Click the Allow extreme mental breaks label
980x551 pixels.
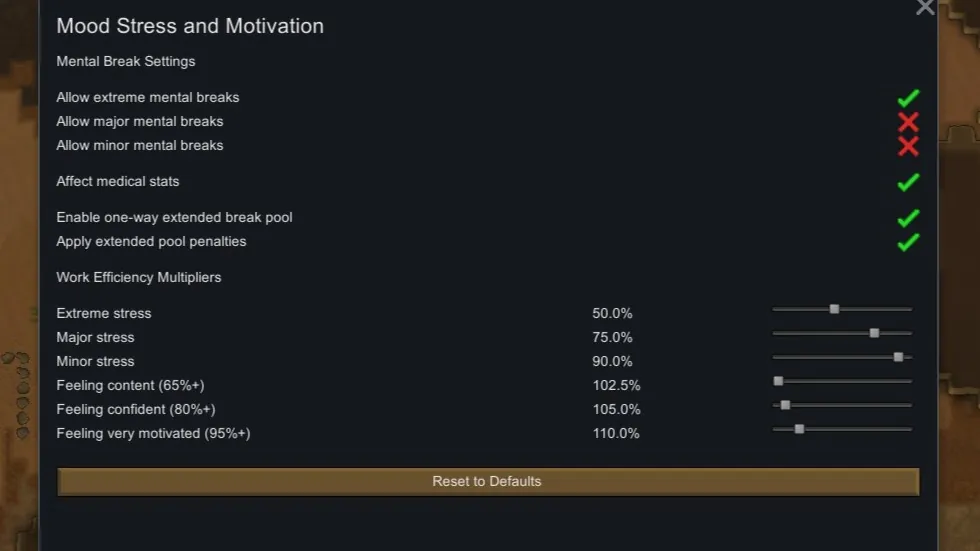tap(148, 98)
